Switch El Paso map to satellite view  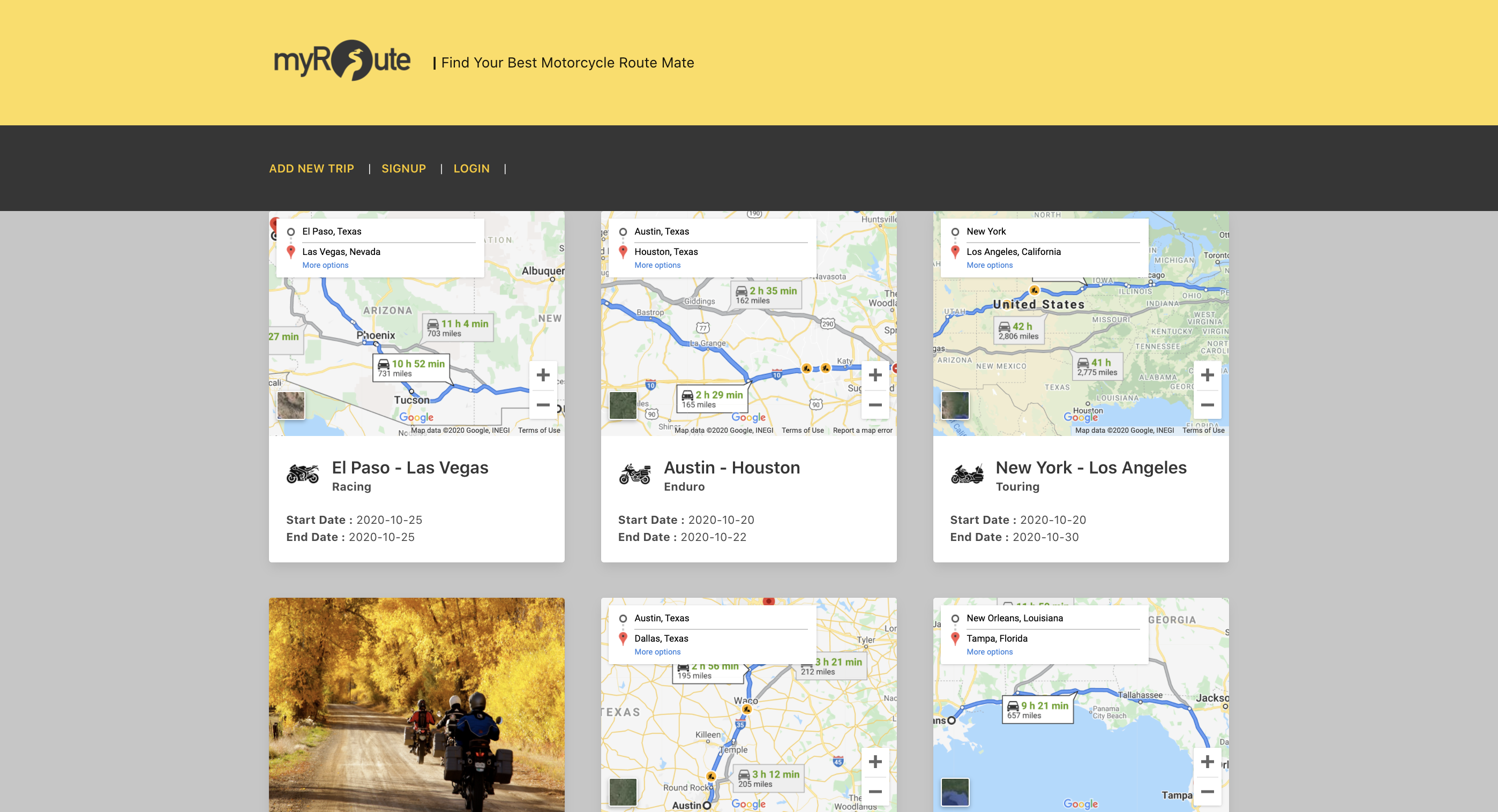tap(291, 405)
